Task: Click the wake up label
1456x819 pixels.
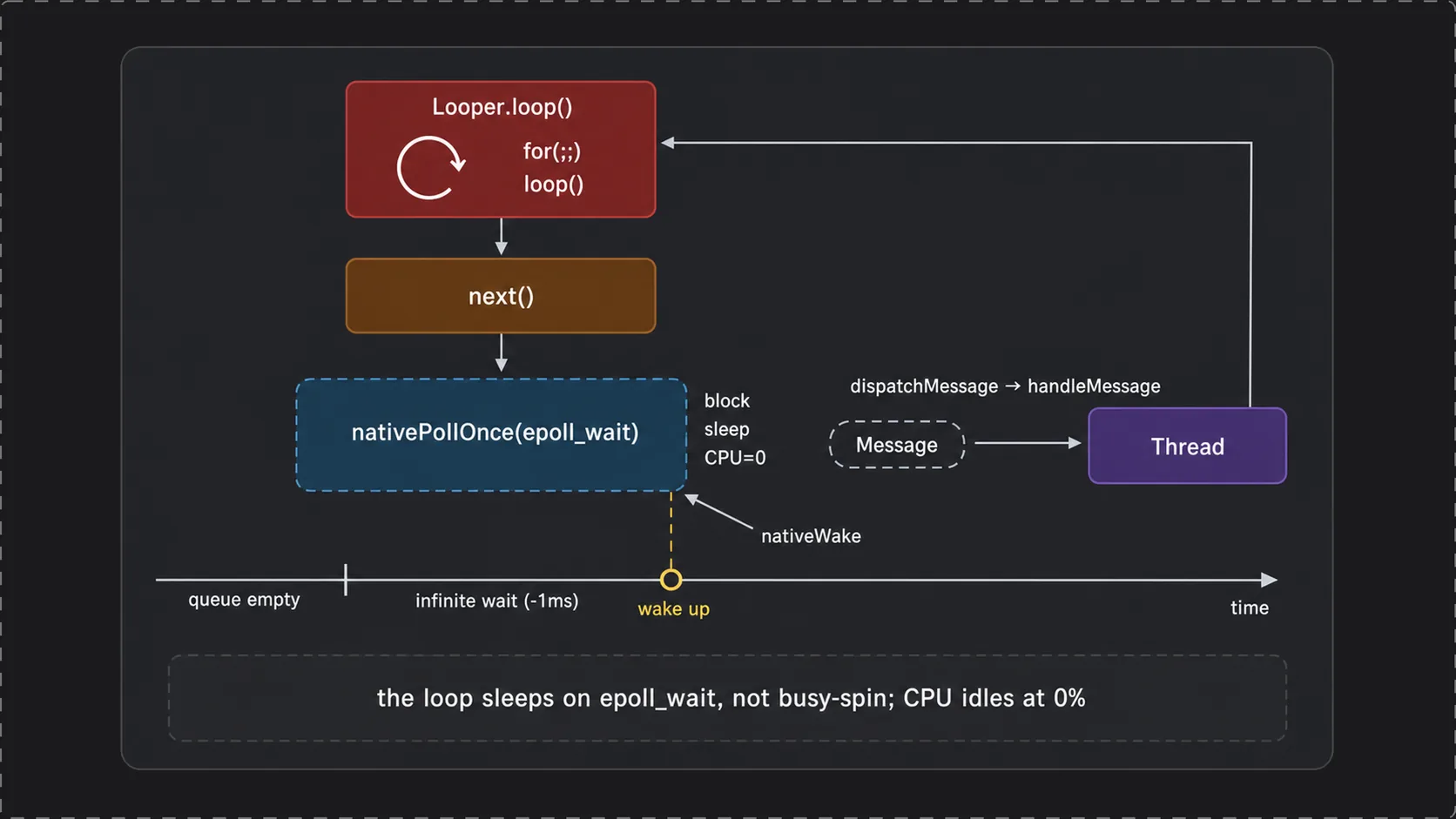Action: (x=674, y=609)
